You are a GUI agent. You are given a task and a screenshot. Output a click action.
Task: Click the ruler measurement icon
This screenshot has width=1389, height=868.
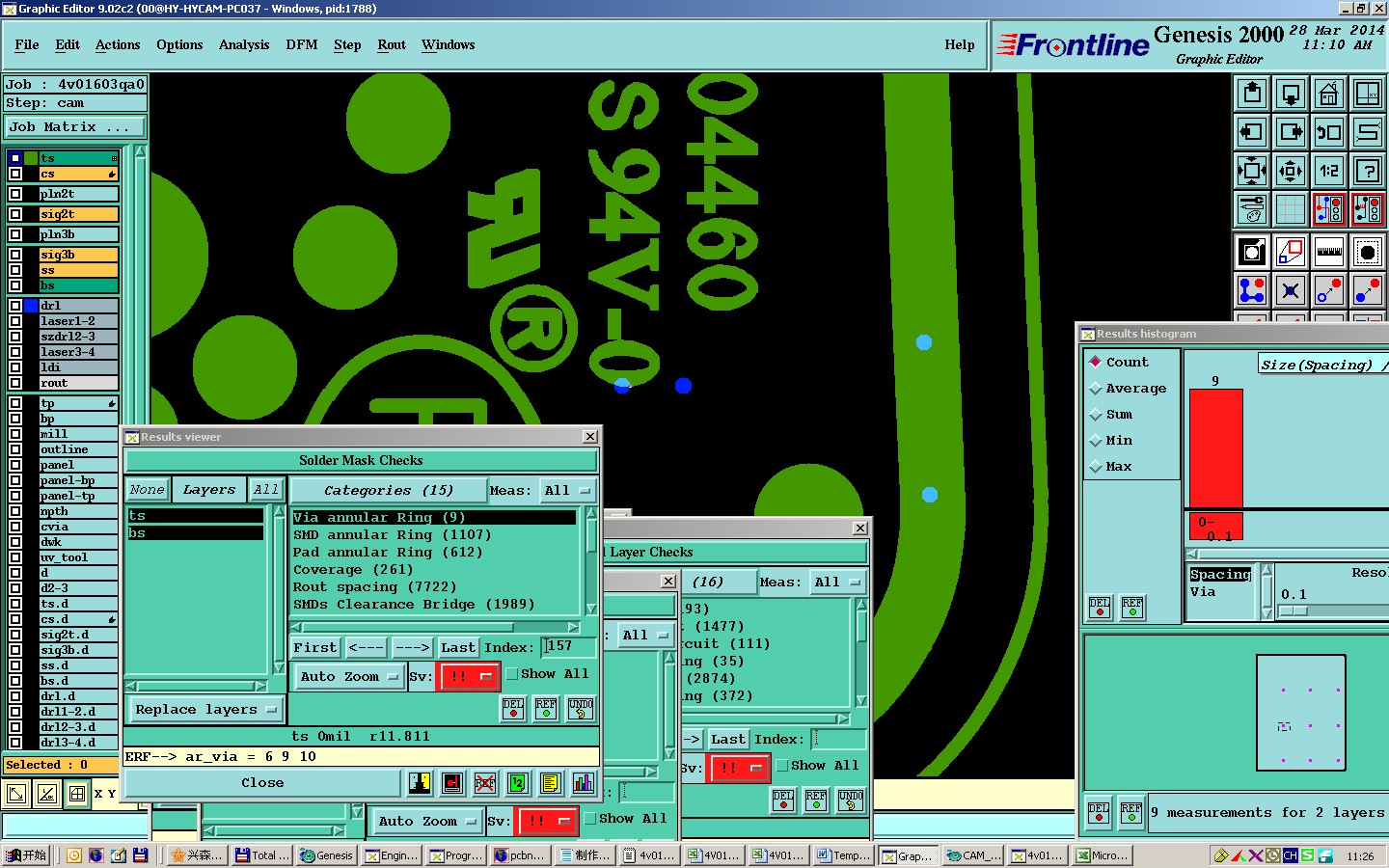coord(1329,252)
